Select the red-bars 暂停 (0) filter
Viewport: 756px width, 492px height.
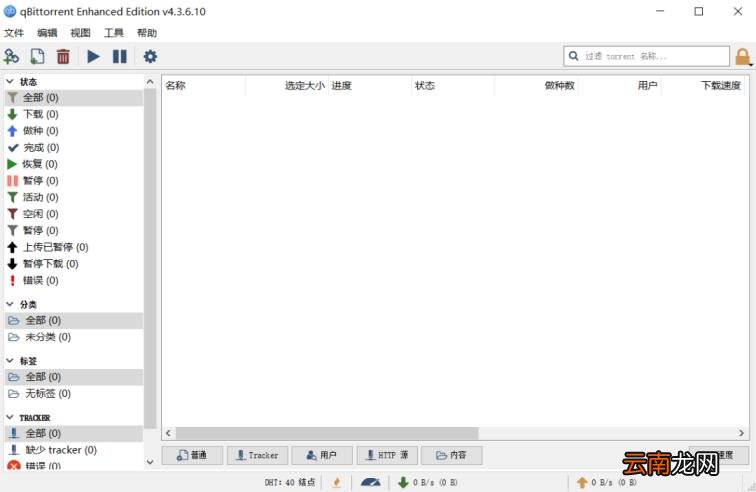point(74,181)
